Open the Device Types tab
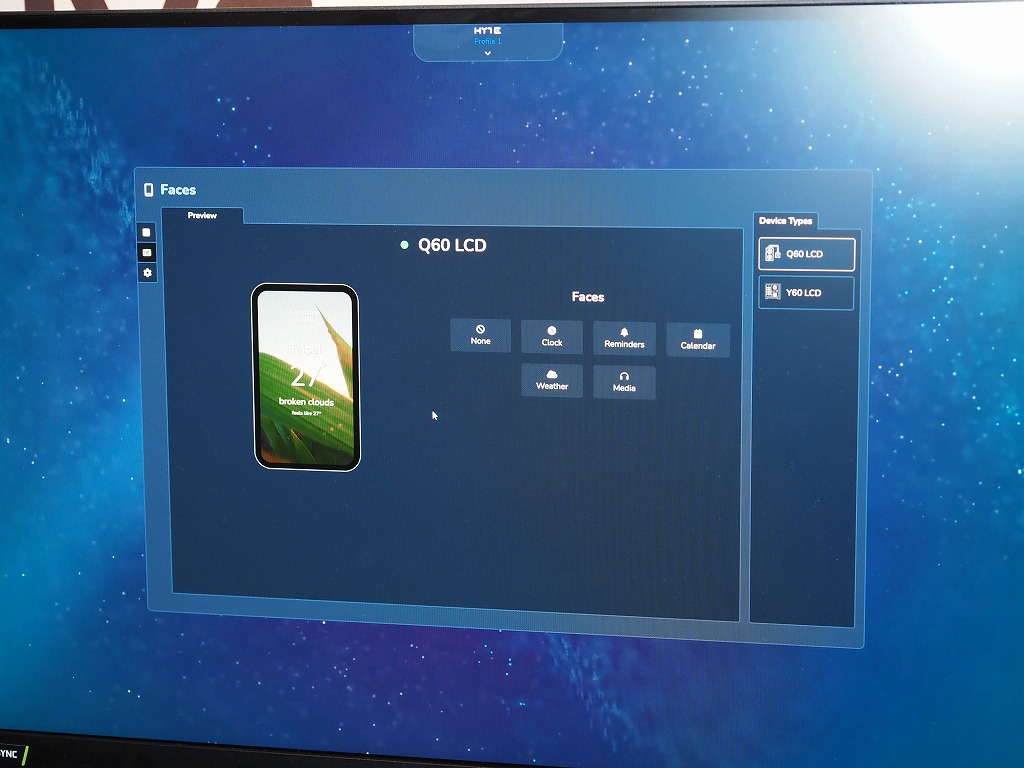This screenshot has height=768, width=1024. pyautogui.click(x=786, y=221)
